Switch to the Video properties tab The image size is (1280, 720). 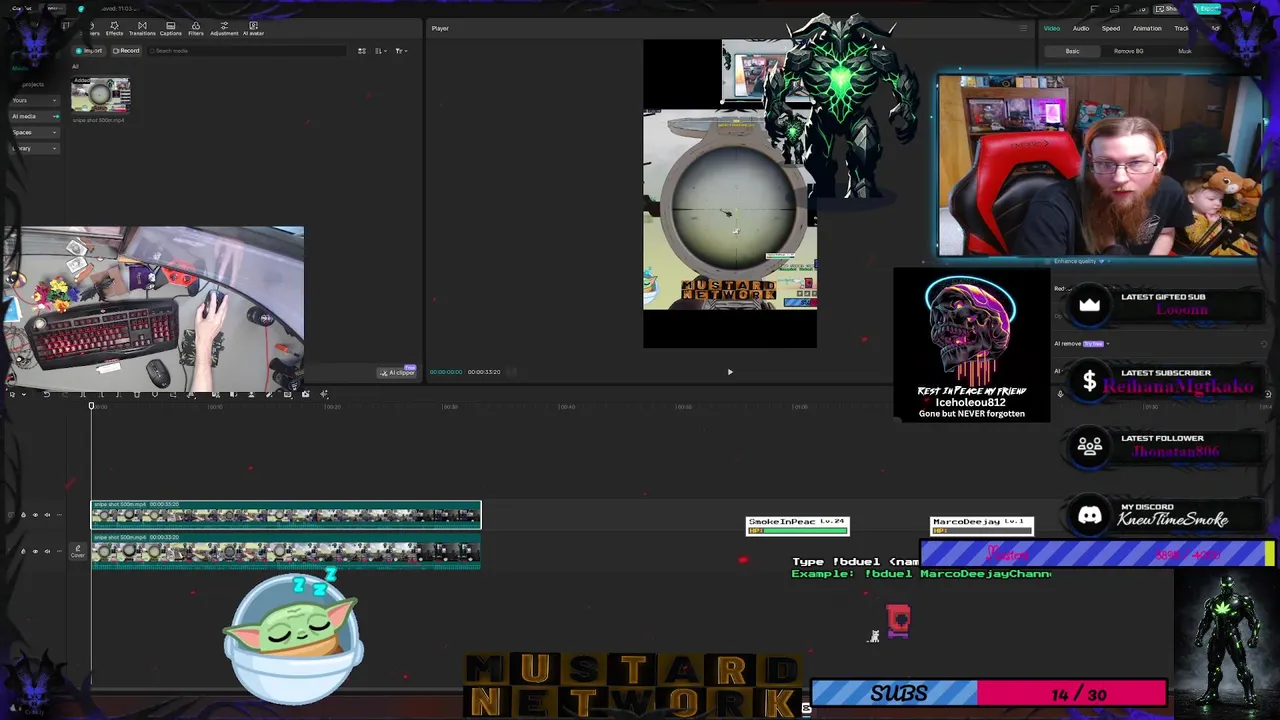(x=1052, y=28)
